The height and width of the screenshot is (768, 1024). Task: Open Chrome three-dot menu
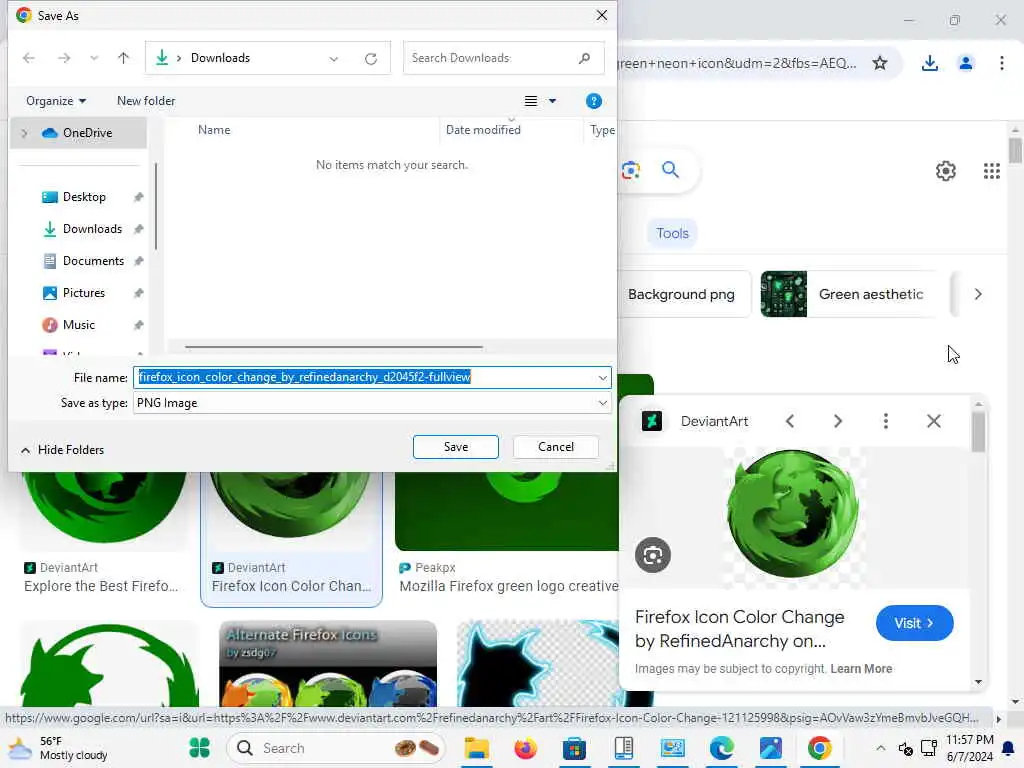click(1001, 63)
